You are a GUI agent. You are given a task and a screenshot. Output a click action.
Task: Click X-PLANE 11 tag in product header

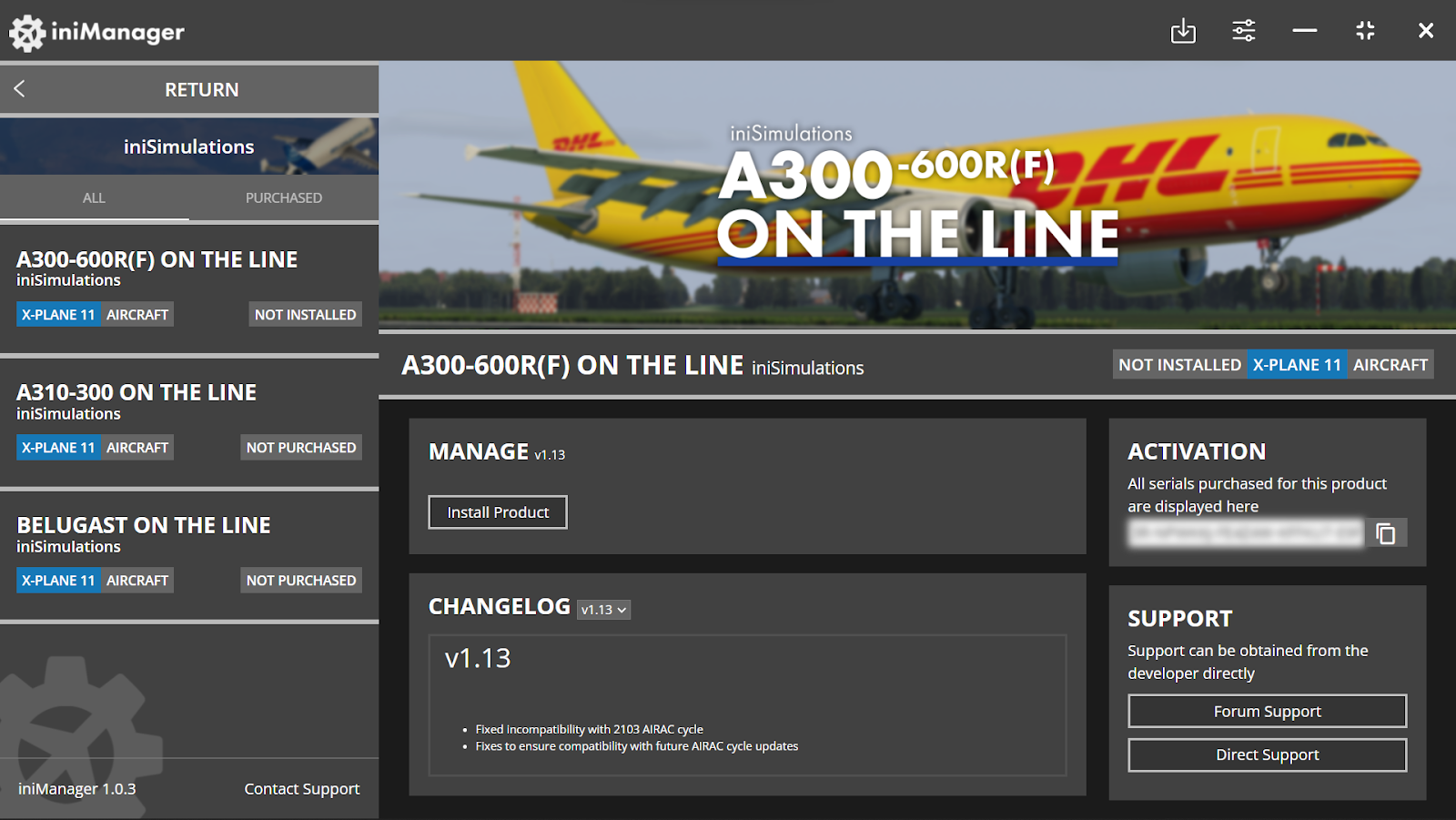[x=1297, y=365]
